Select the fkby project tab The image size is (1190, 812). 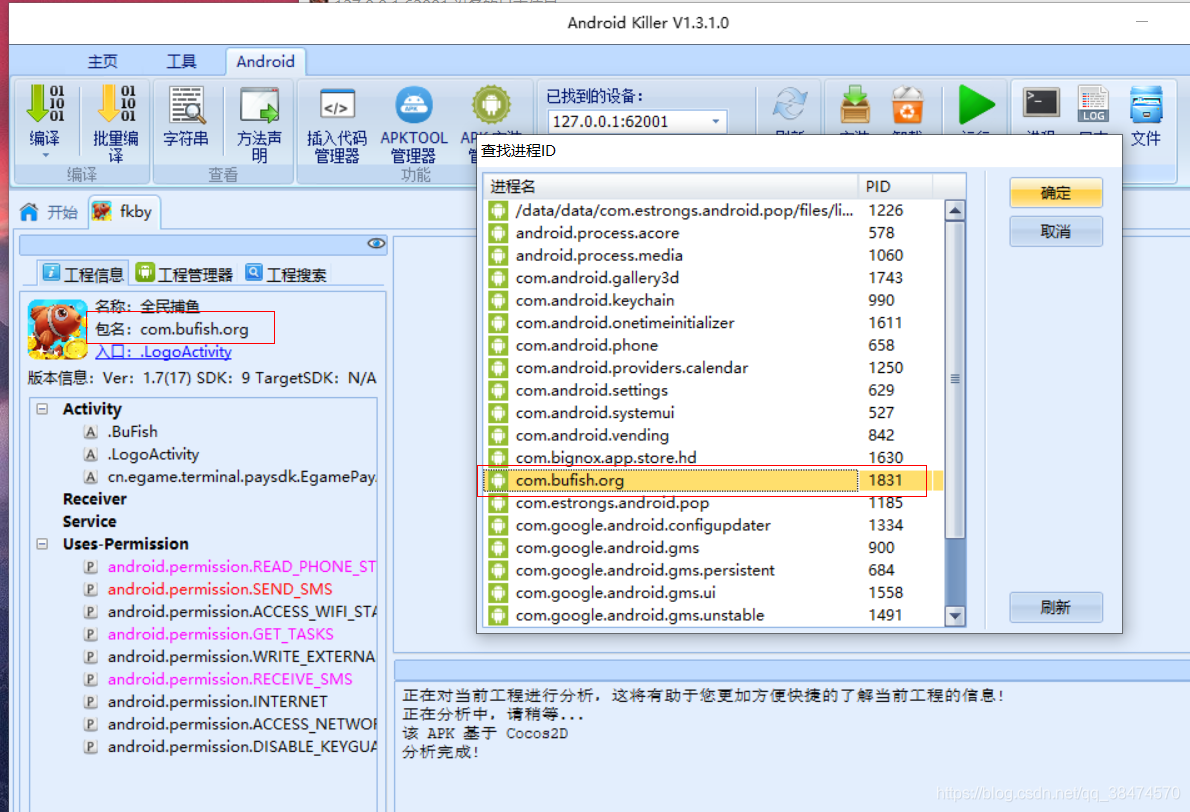125,212
